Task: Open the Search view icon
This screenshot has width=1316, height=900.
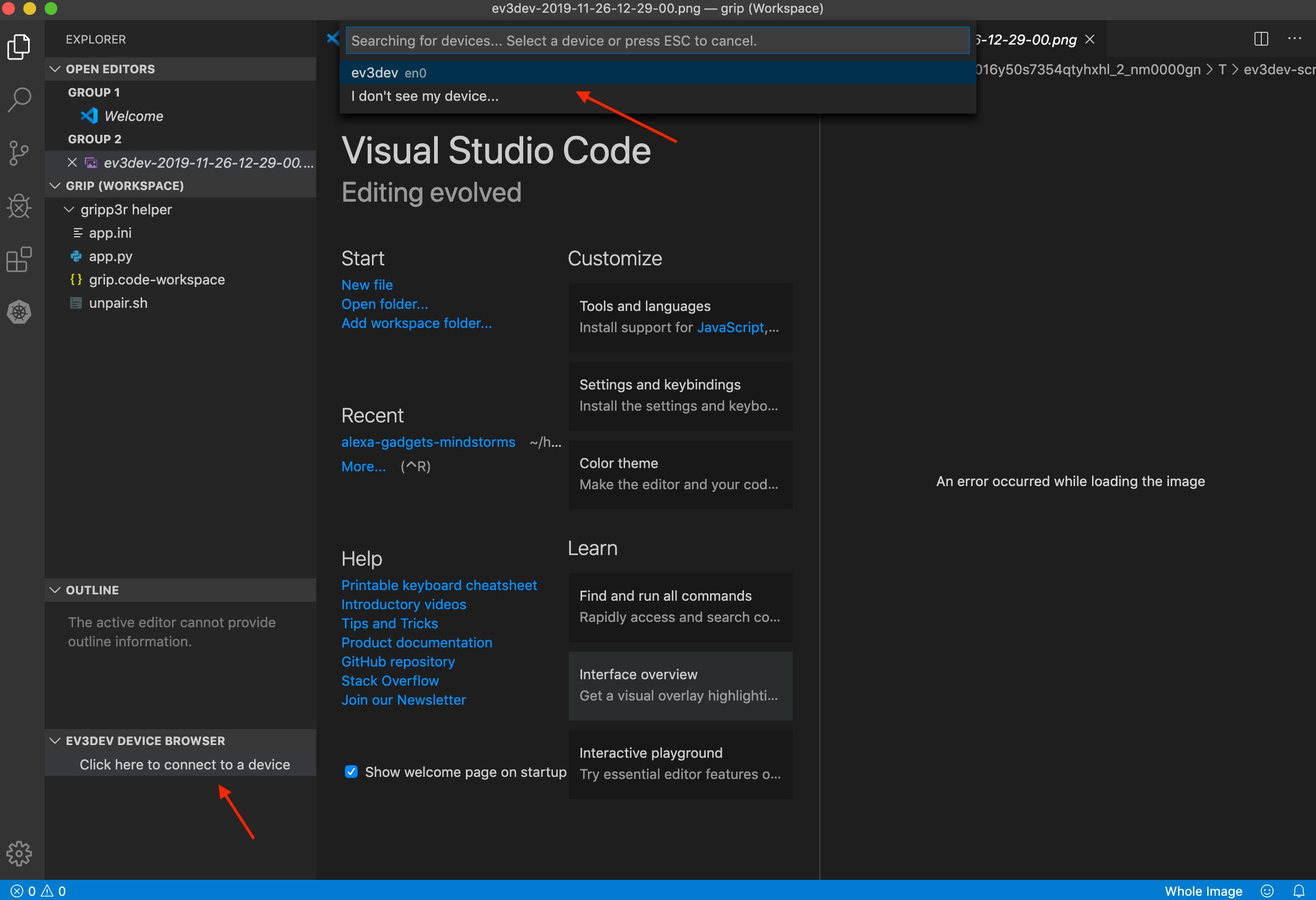Action: 19,100
